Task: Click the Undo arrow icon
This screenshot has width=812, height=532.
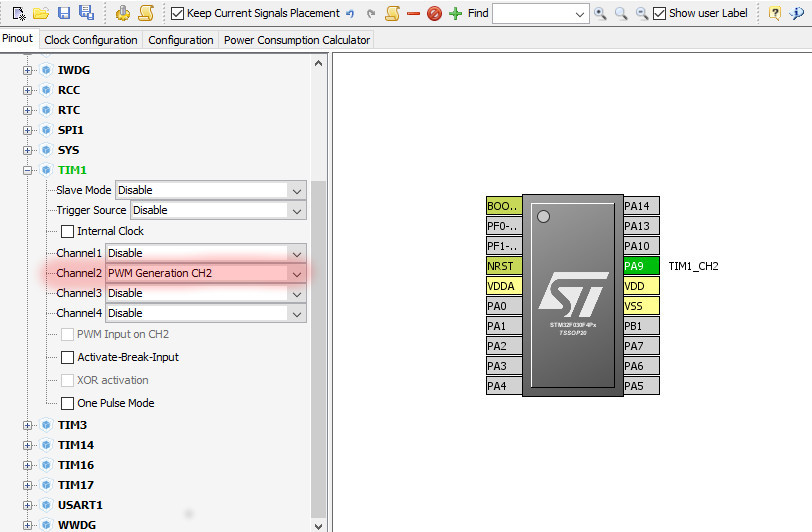Action: tap(350, 13)
